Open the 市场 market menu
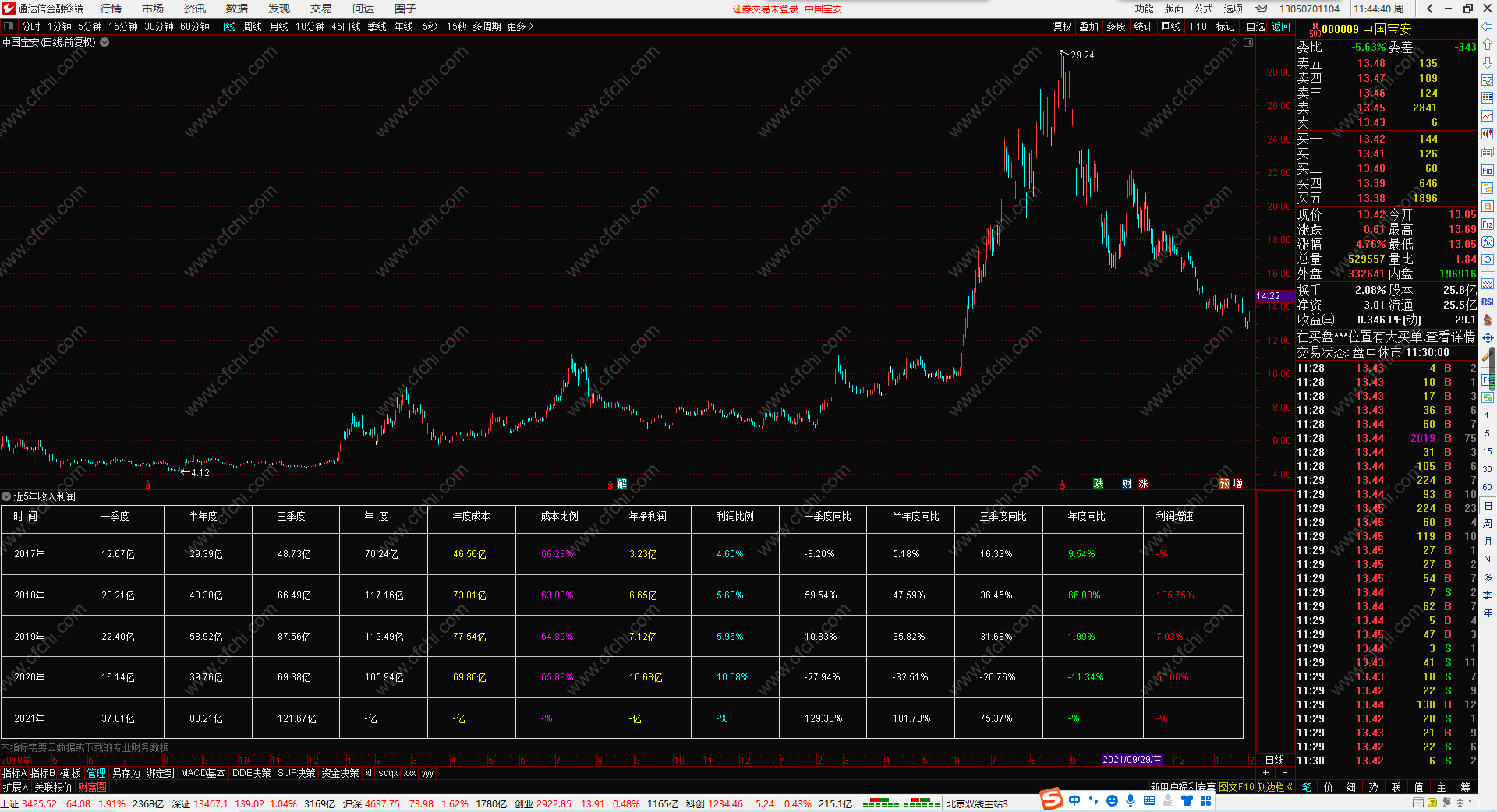 tap(153, 9)
